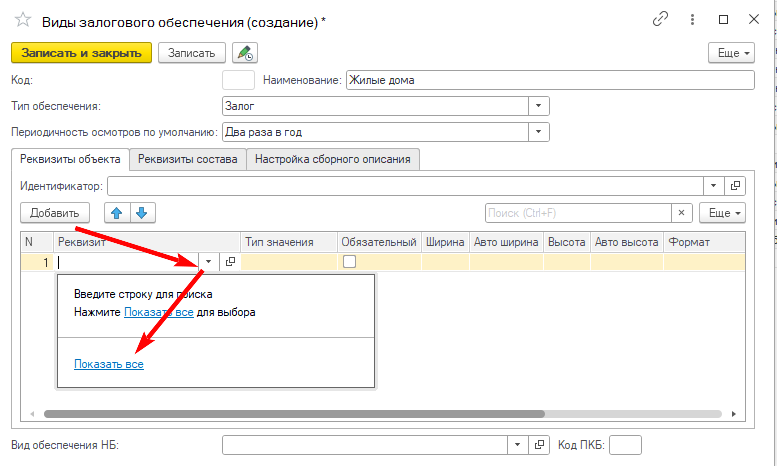This screenshot has width=777, height=466.
Task: Click the Добавить button
Action: [55, 213]
